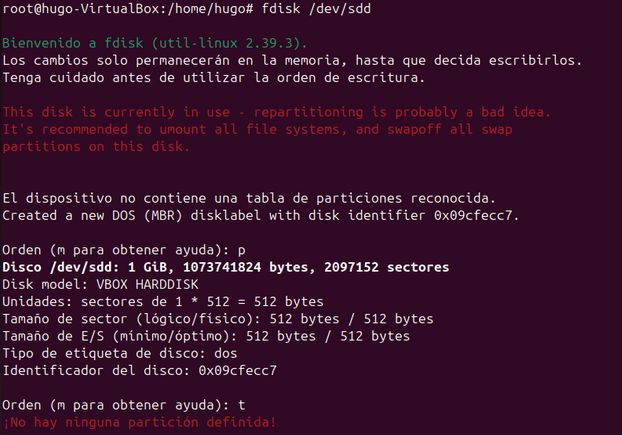622x435 pixels.
Task: Click the line starting Los cambios solo permanecerán
Action: click(x=289, y=61)
